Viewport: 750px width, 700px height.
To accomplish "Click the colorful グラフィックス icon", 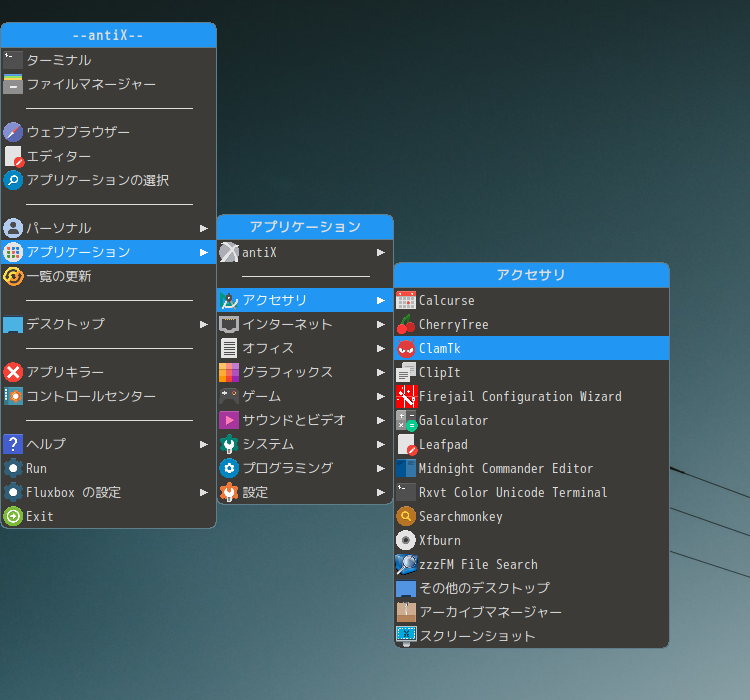I will [x=229, y=372].
